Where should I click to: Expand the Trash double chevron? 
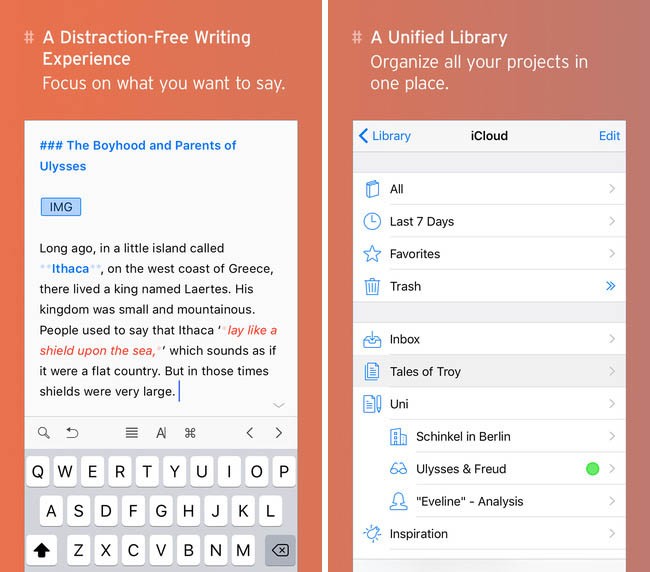point(610,286)
